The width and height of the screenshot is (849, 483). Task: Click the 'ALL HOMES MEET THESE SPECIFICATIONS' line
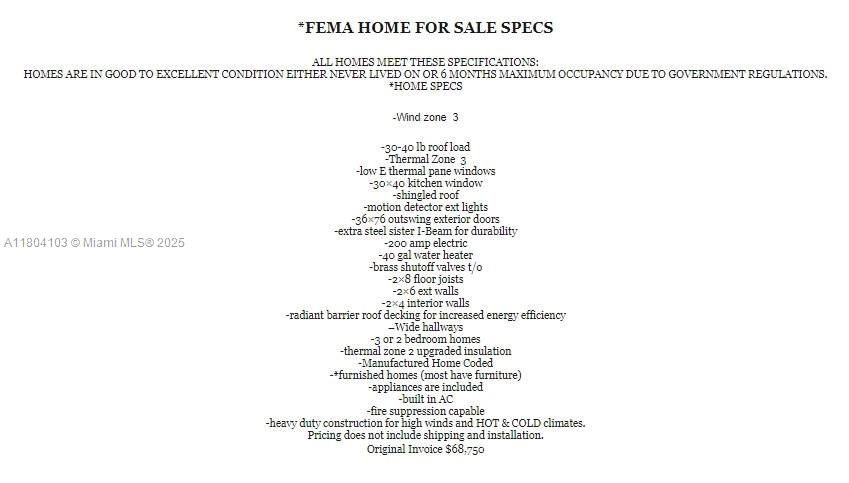[x=425, y=62]
